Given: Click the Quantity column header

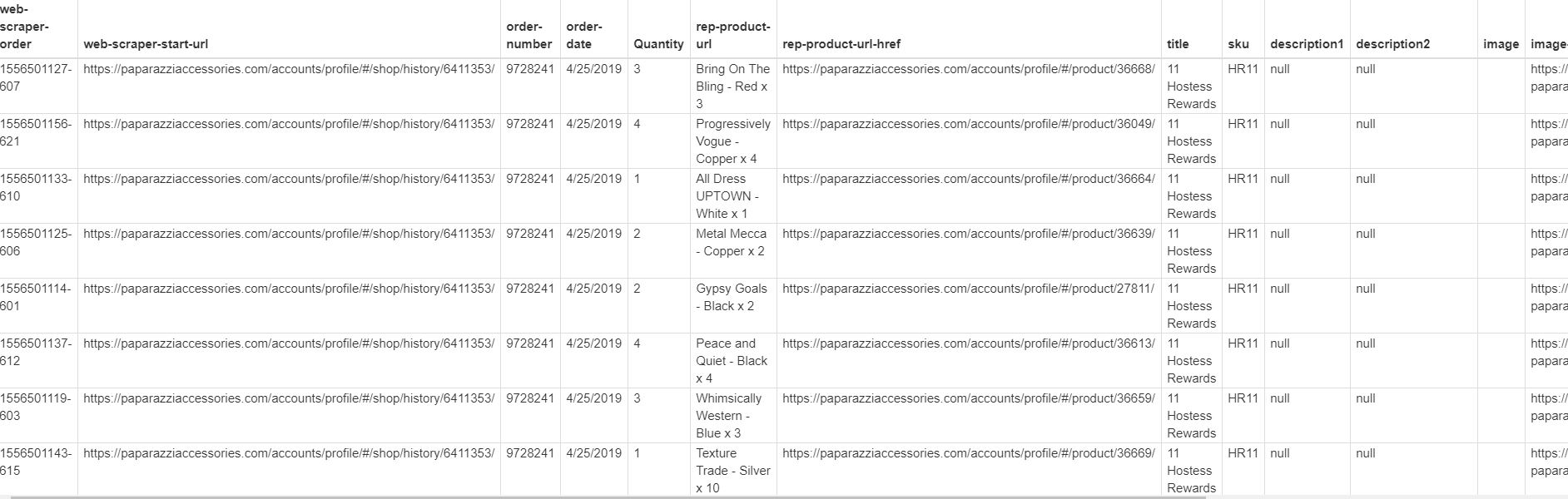Looking at the screenshot, I should coord(658,44).
